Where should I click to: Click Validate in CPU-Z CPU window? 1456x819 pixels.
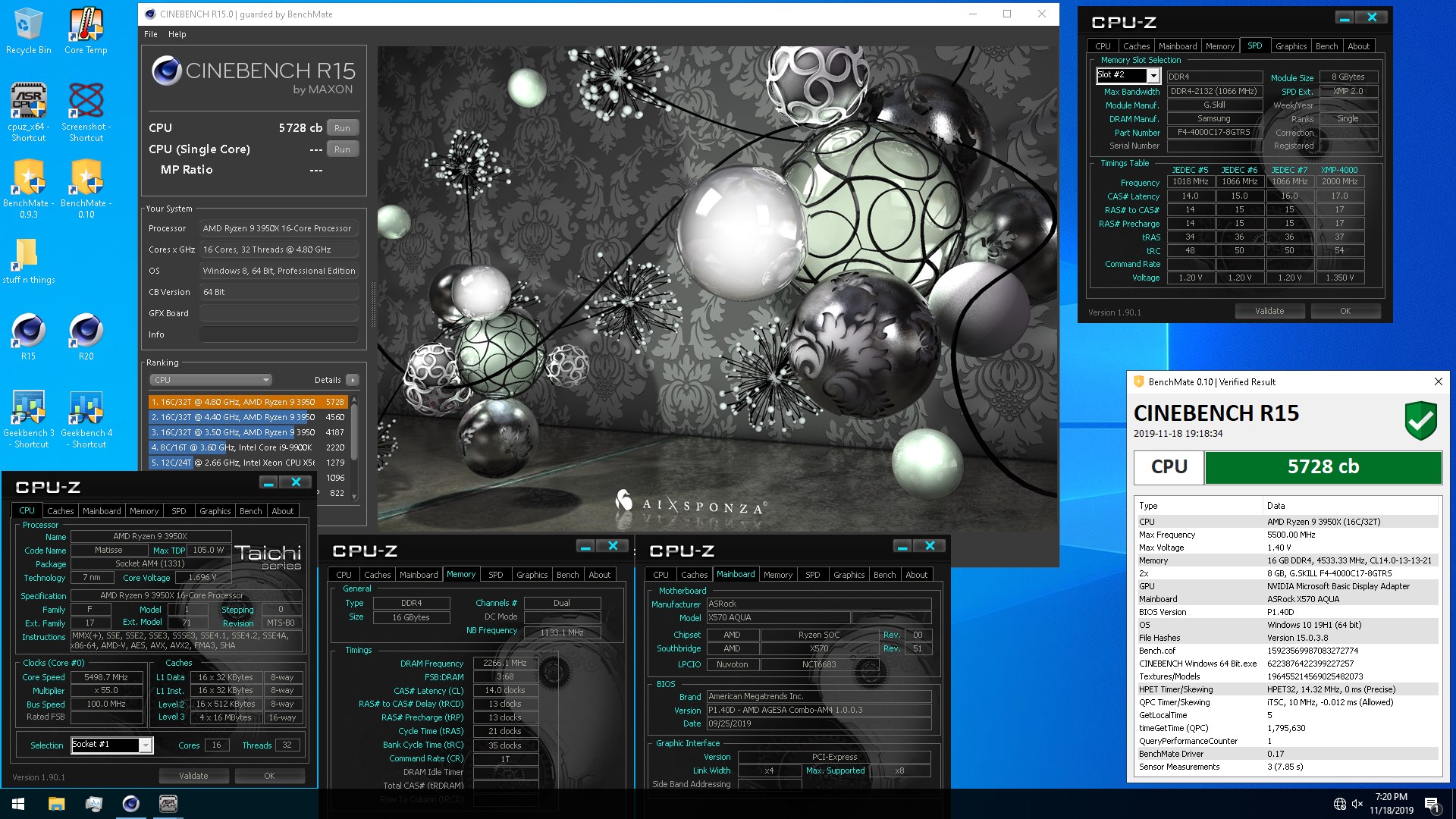[193, 776]
